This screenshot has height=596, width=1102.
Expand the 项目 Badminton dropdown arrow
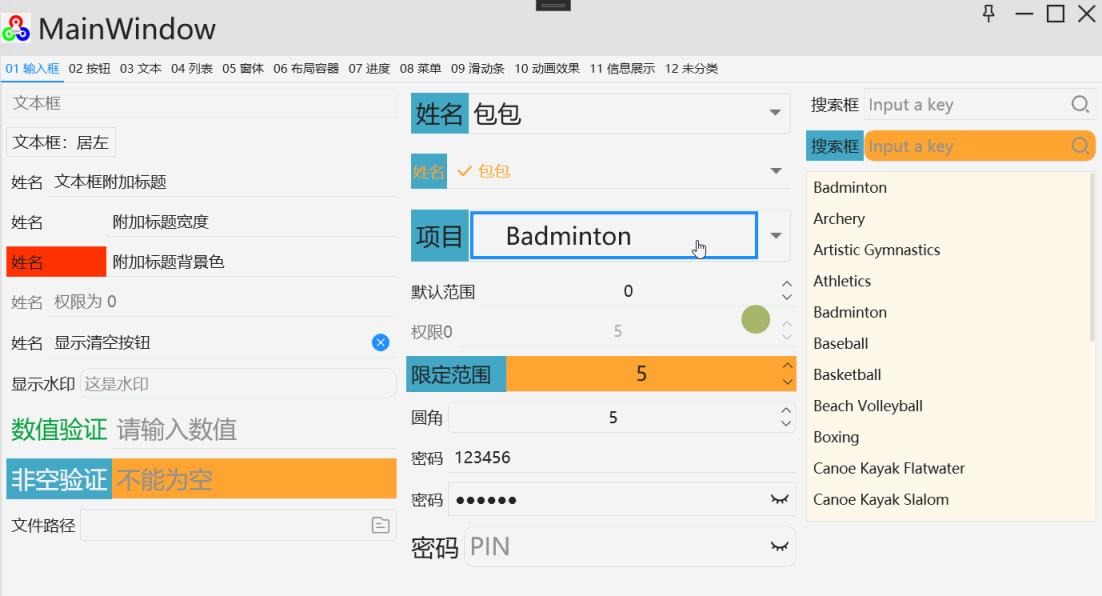click(775, 235)
